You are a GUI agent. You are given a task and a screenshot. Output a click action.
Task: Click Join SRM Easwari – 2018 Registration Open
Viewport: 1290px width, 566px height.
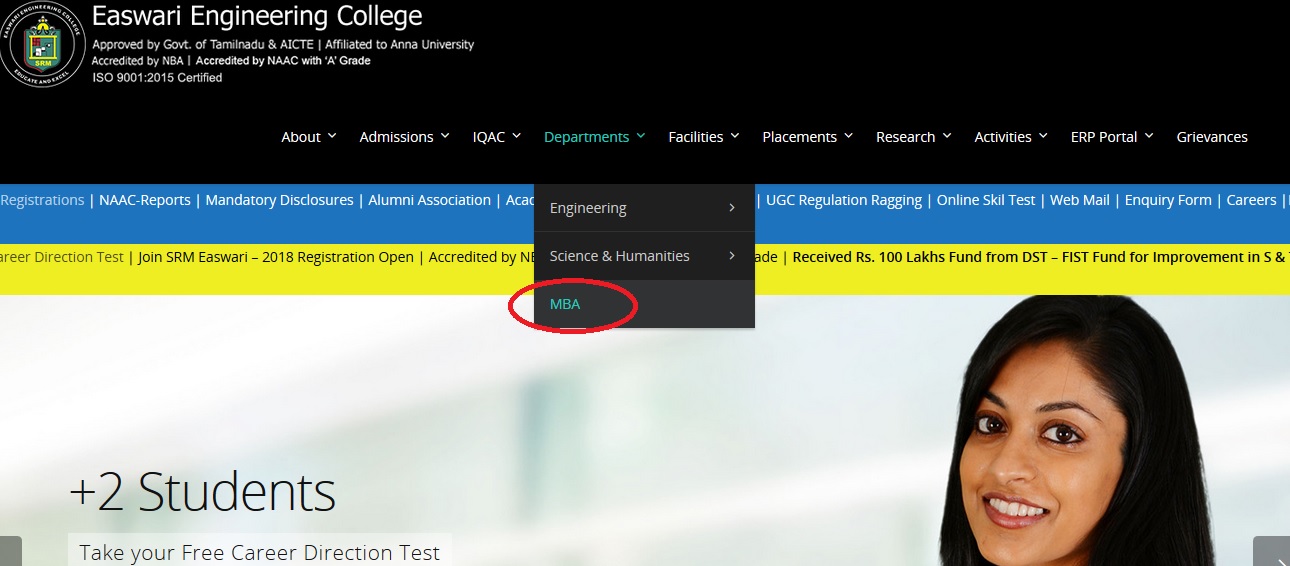[276, 257]
